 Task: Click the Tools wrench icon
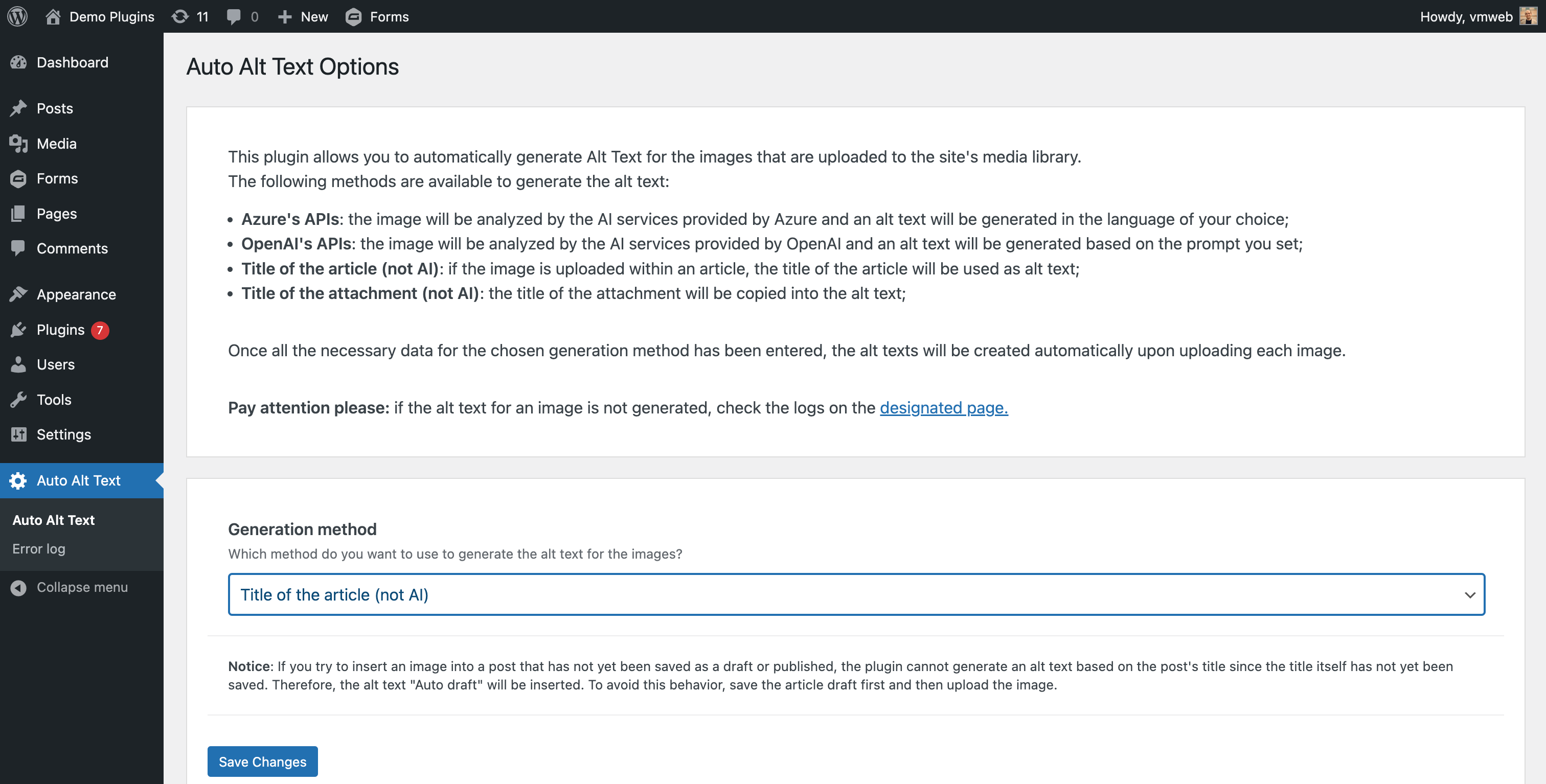click(18, 400)
